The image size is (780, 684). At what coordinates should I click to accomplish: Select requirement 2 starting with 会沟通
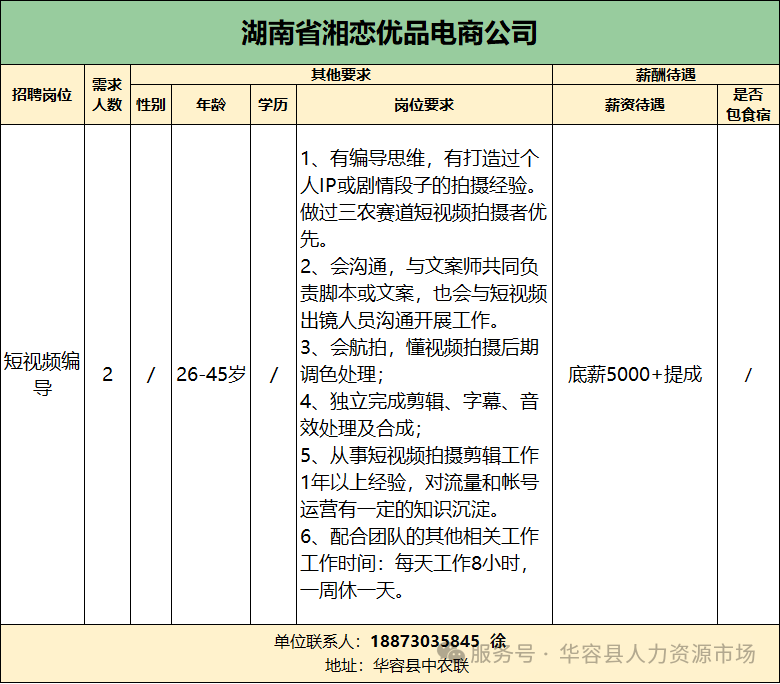pyautogui.click(x=423, y=293)
